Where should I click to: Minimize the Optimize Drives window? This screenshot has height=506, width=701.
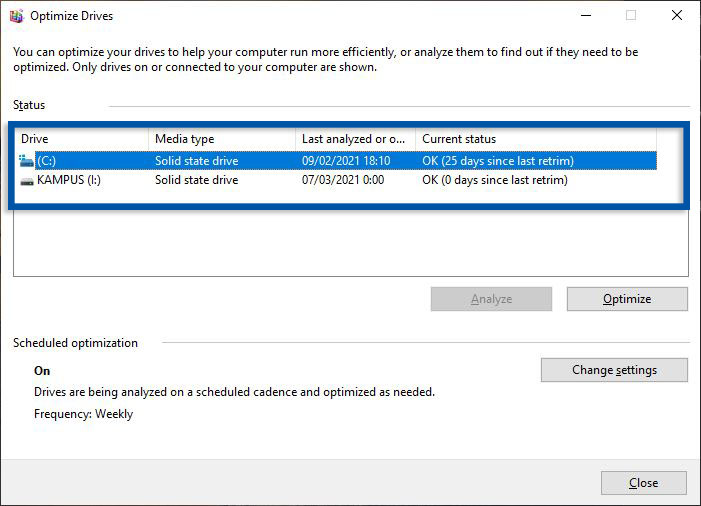585,16
